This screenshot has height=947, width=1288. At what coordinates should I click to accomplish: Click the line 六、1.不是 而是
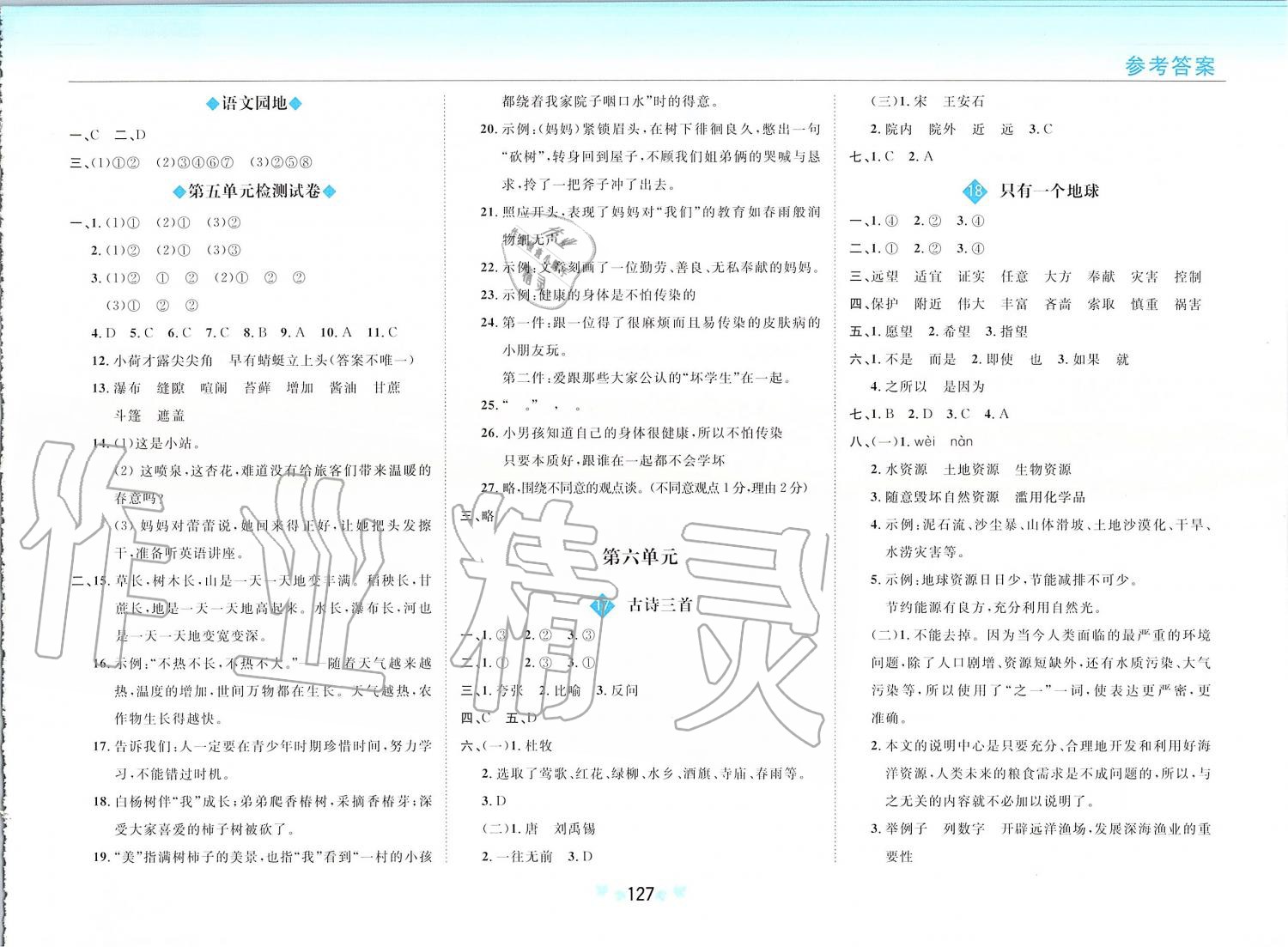click(989, 359)
